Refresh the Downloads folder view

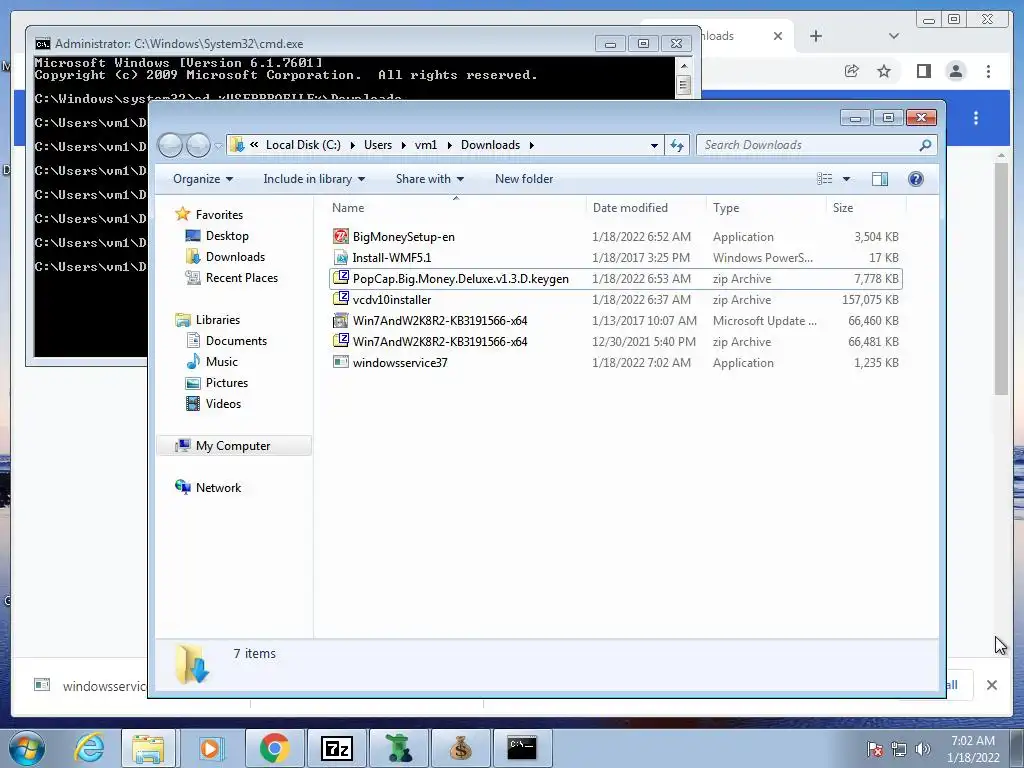click(677, 145)
